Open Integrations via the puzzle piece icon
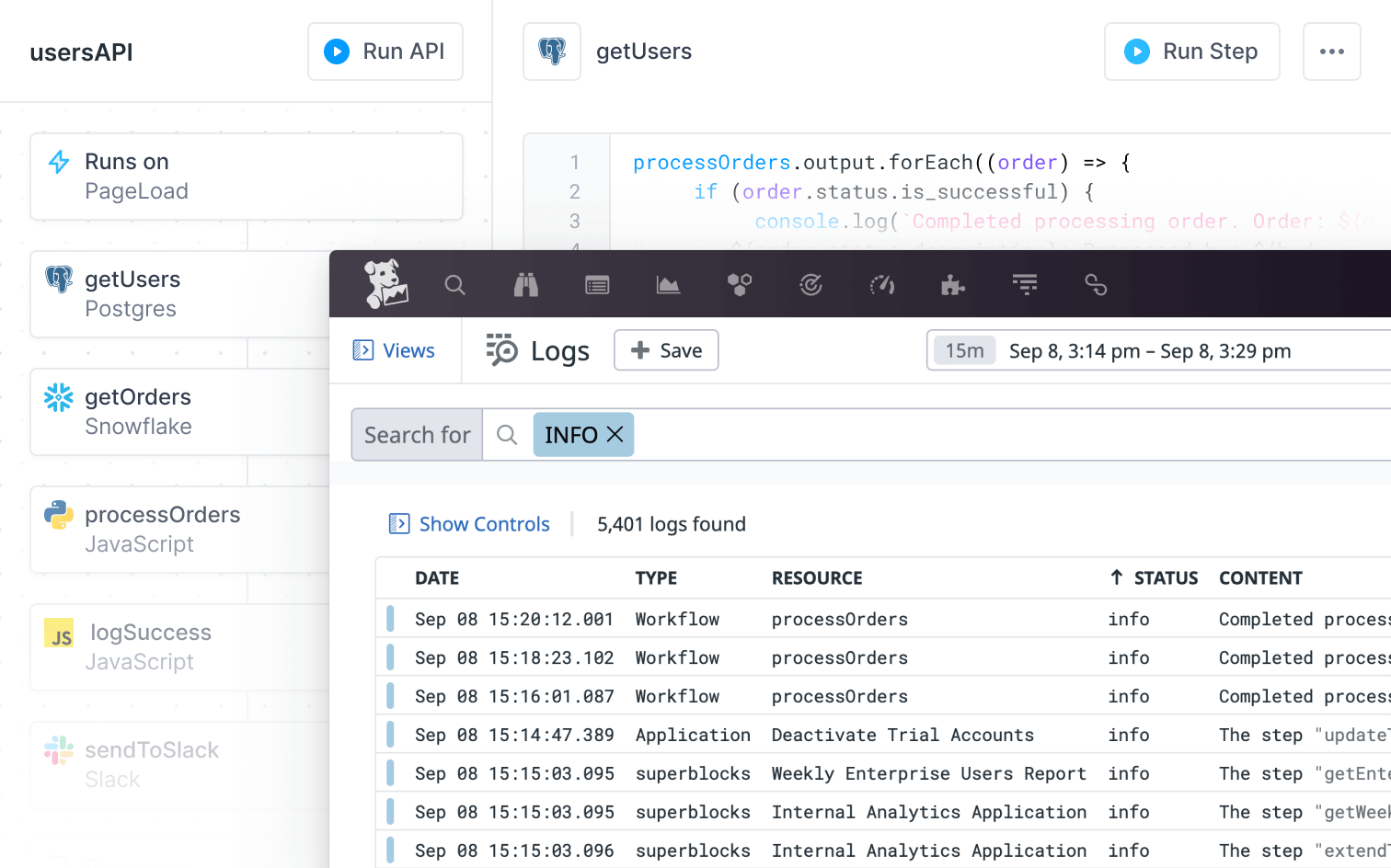Screen dimensions: 1391x868 coord(953,285)
